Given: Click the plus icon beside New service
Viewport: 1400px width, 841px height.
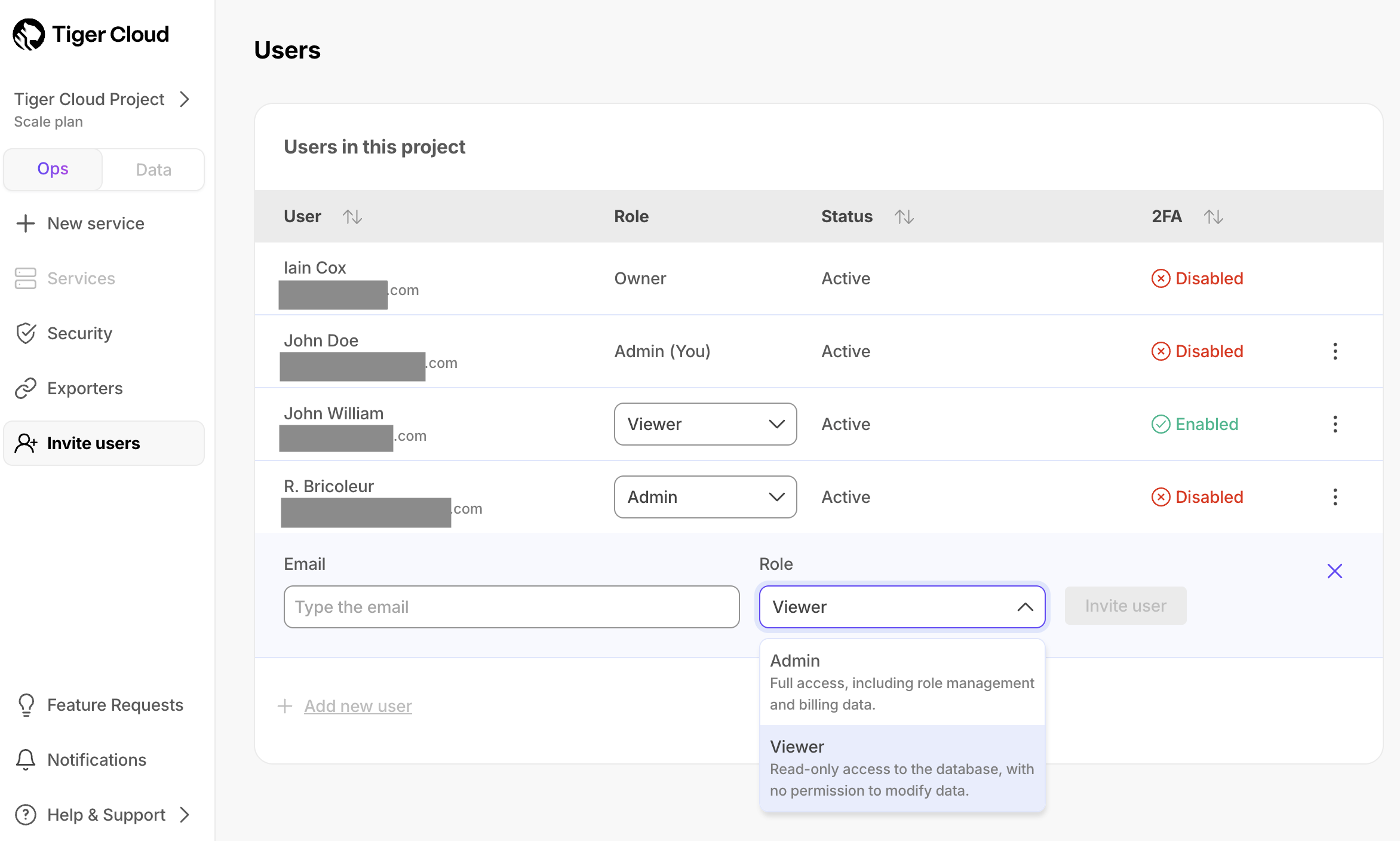Looking at the screenshot, I should pos(26,223).
